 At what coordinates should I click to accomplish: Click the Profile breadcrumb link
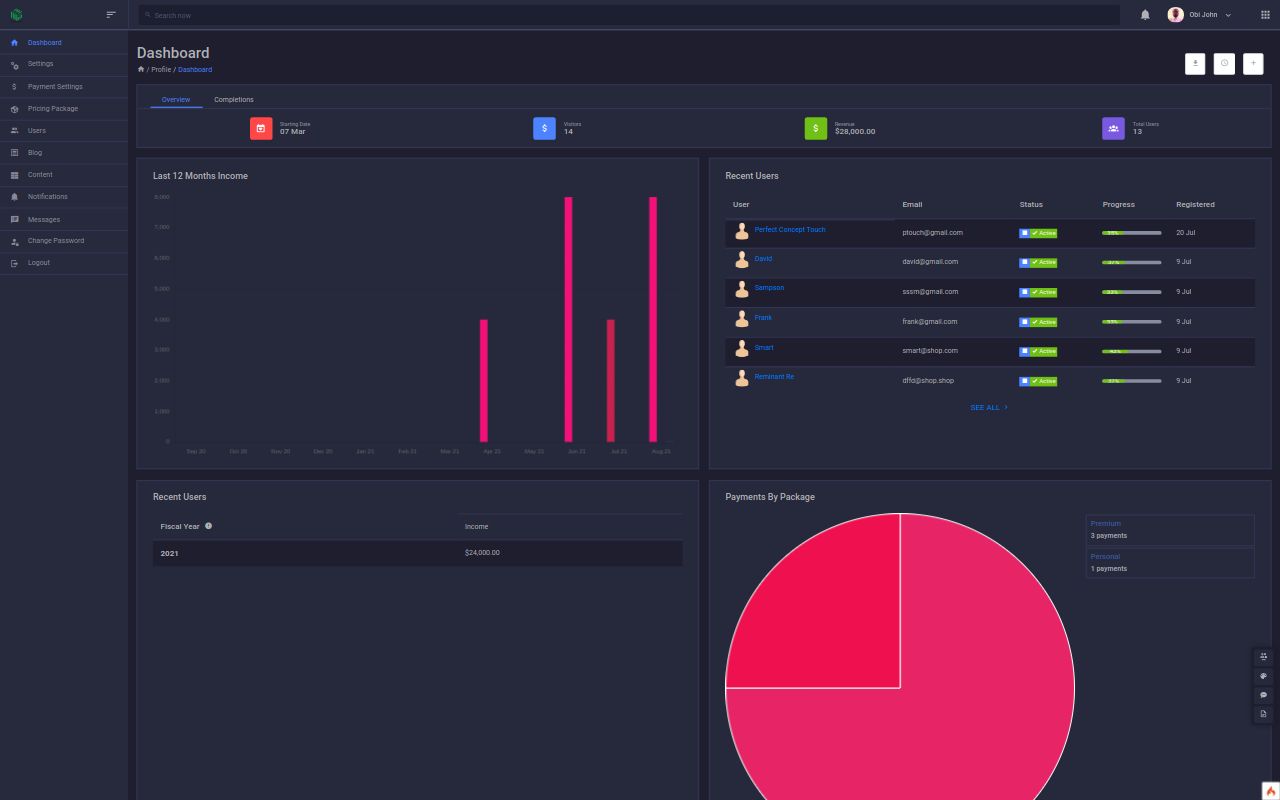point(161,70)
